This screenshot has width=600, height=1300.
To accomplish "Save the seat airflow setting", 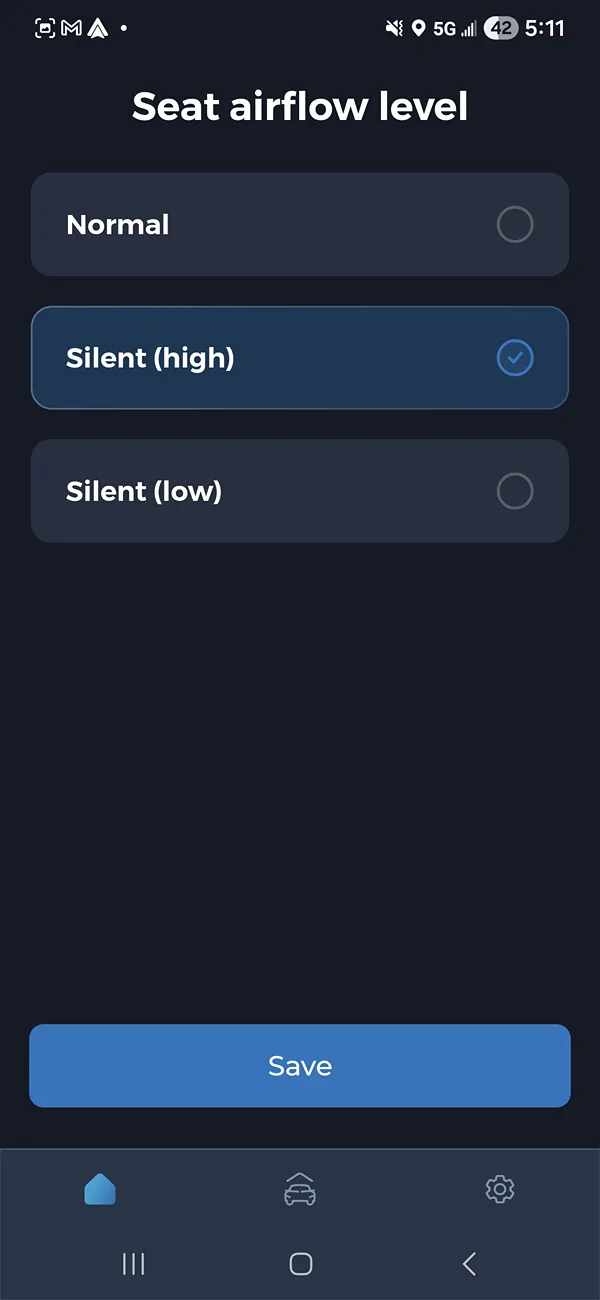I will (299, 1065).
